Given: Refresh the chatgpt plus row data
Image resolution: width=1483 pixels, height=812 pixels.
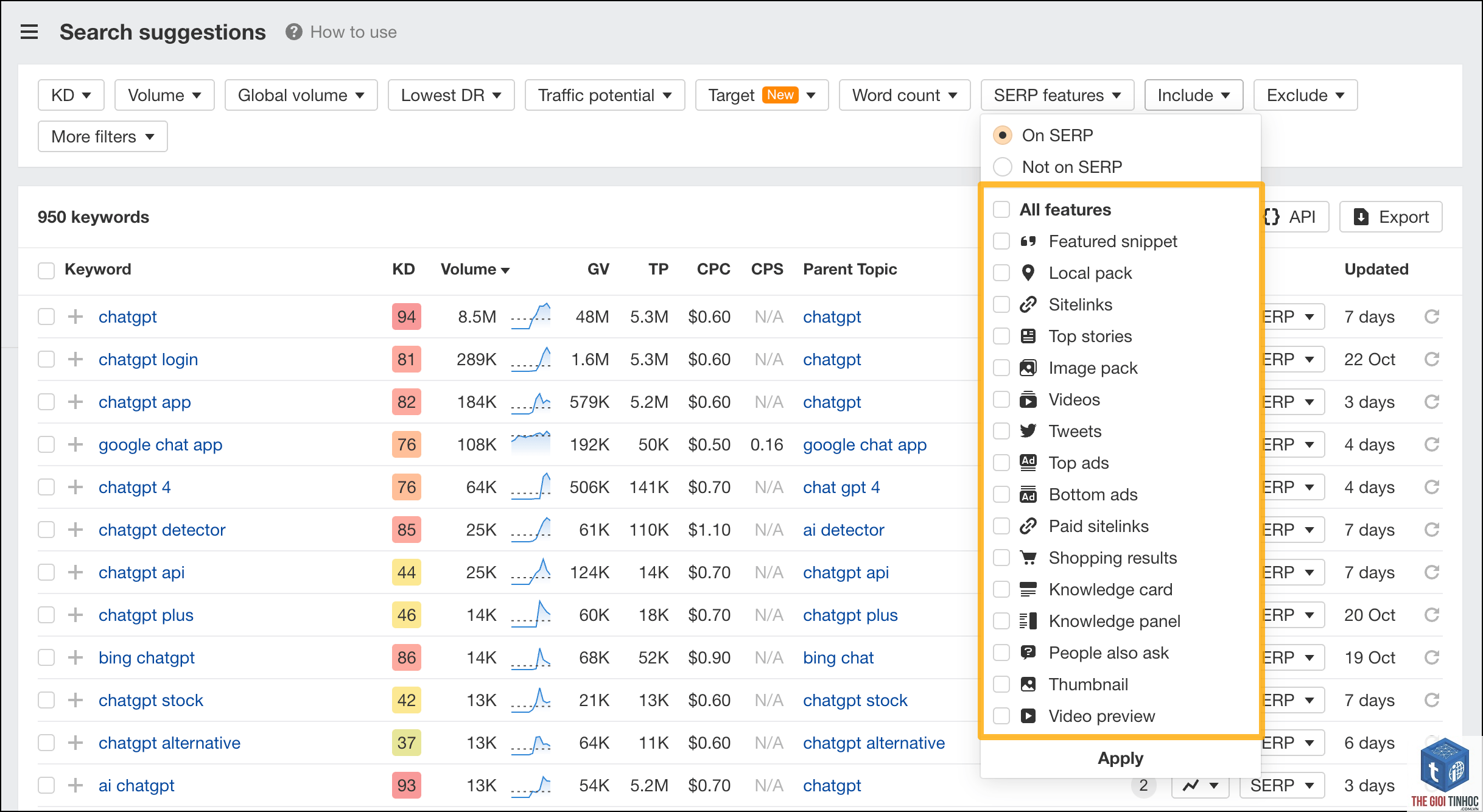Looking at the screenshot, I should coord(1432,615).
